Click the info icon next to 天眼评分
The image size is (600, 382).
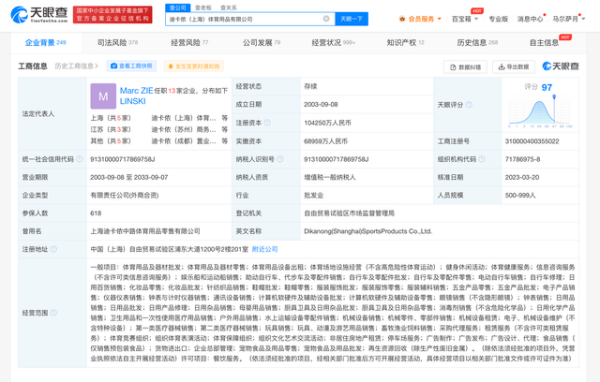(469, 105)
